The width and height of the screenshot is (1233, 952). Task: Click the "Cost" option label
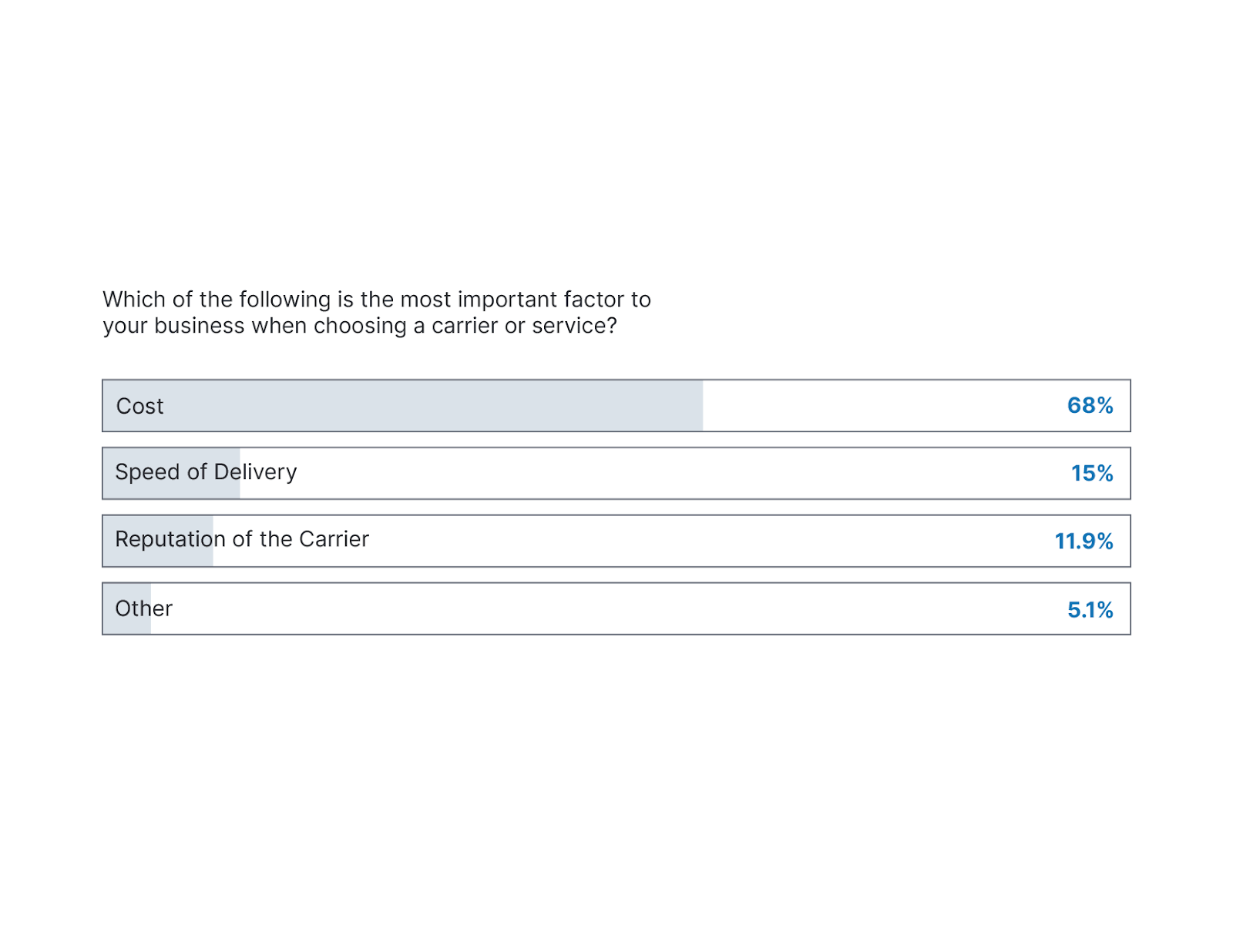tap(139, 406)
